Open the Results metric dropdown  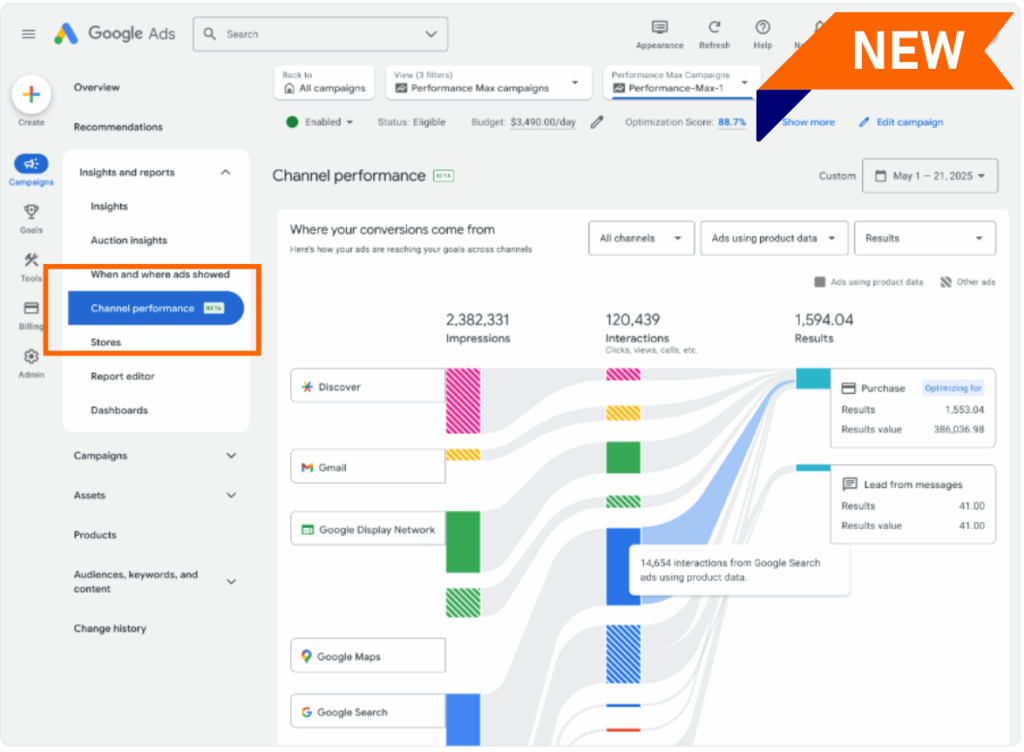click(x=924, y=238)
